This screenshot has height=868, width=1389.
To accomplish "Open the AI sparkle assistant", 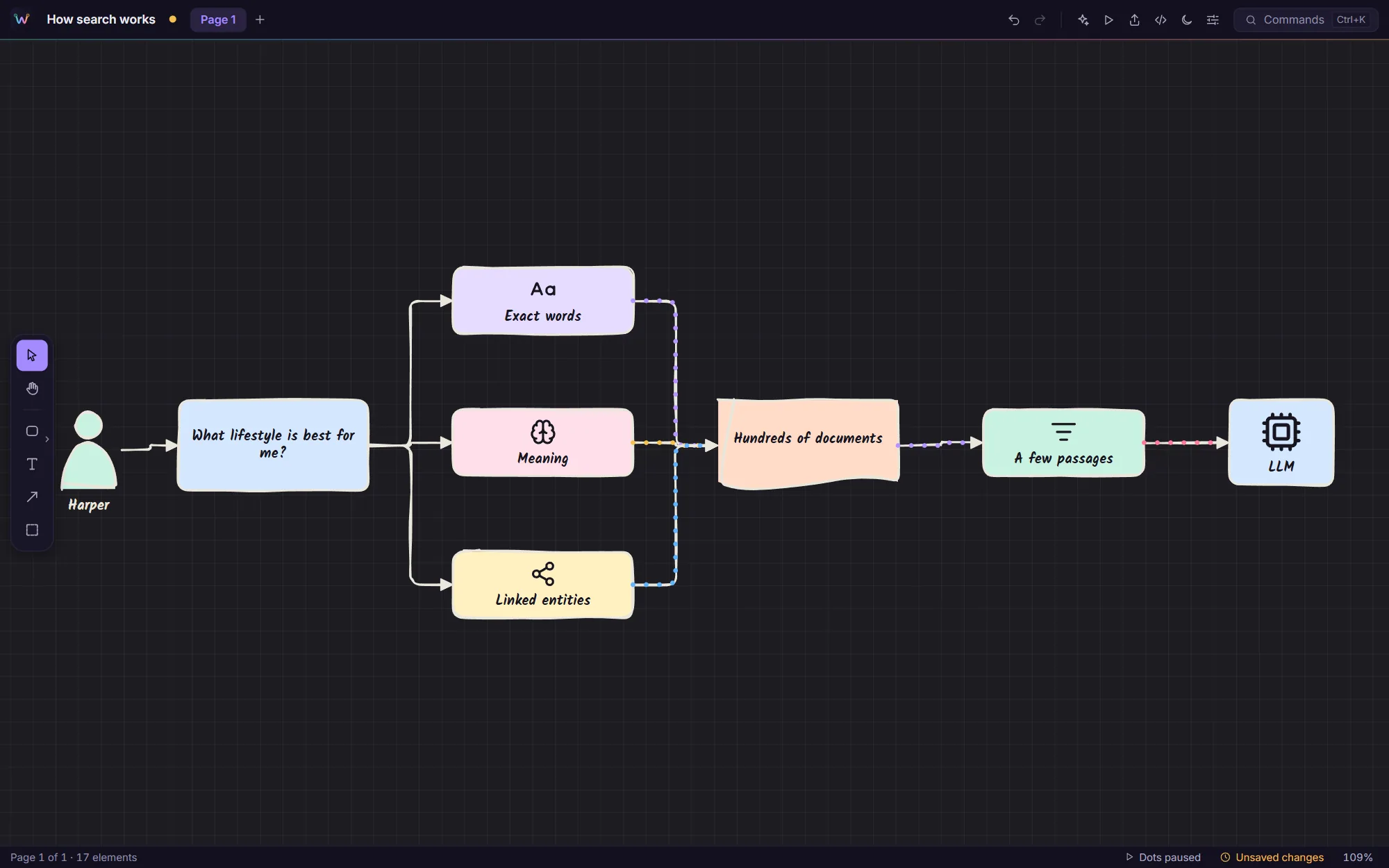I will pyautogui.click(x=1083, y=20).
